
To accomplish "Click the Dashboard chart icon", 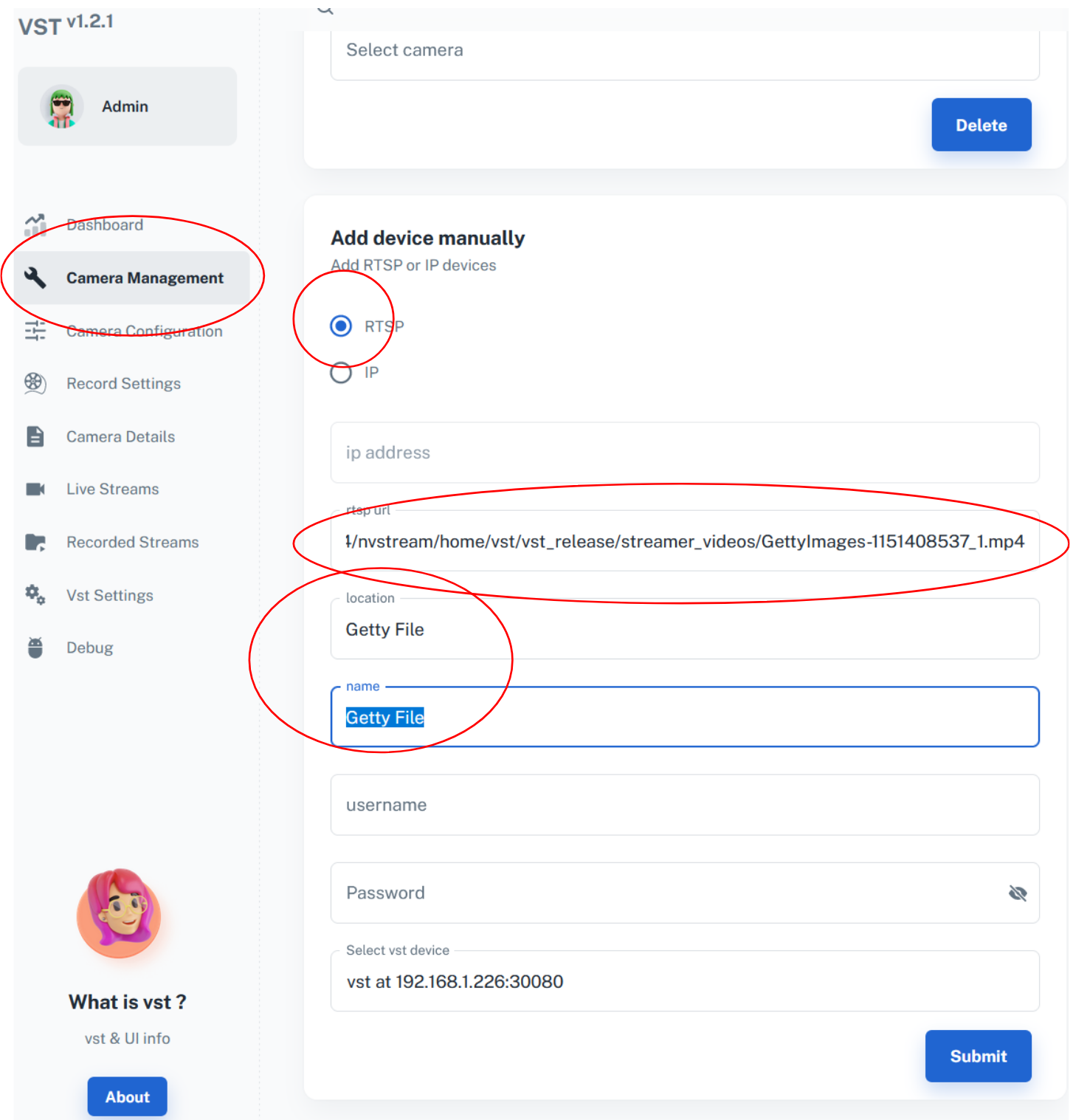I will 35,224.
